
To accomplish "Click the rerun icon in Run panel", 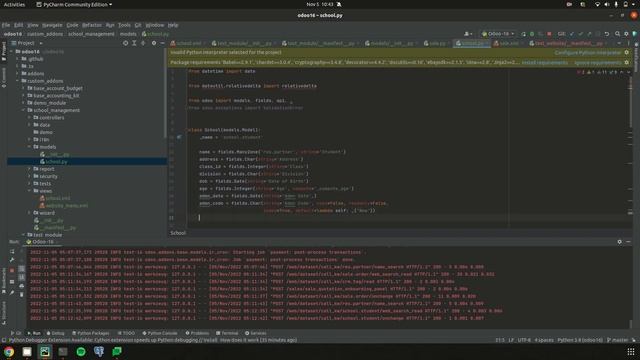I will pyautogui.click(x=12, y=252).
